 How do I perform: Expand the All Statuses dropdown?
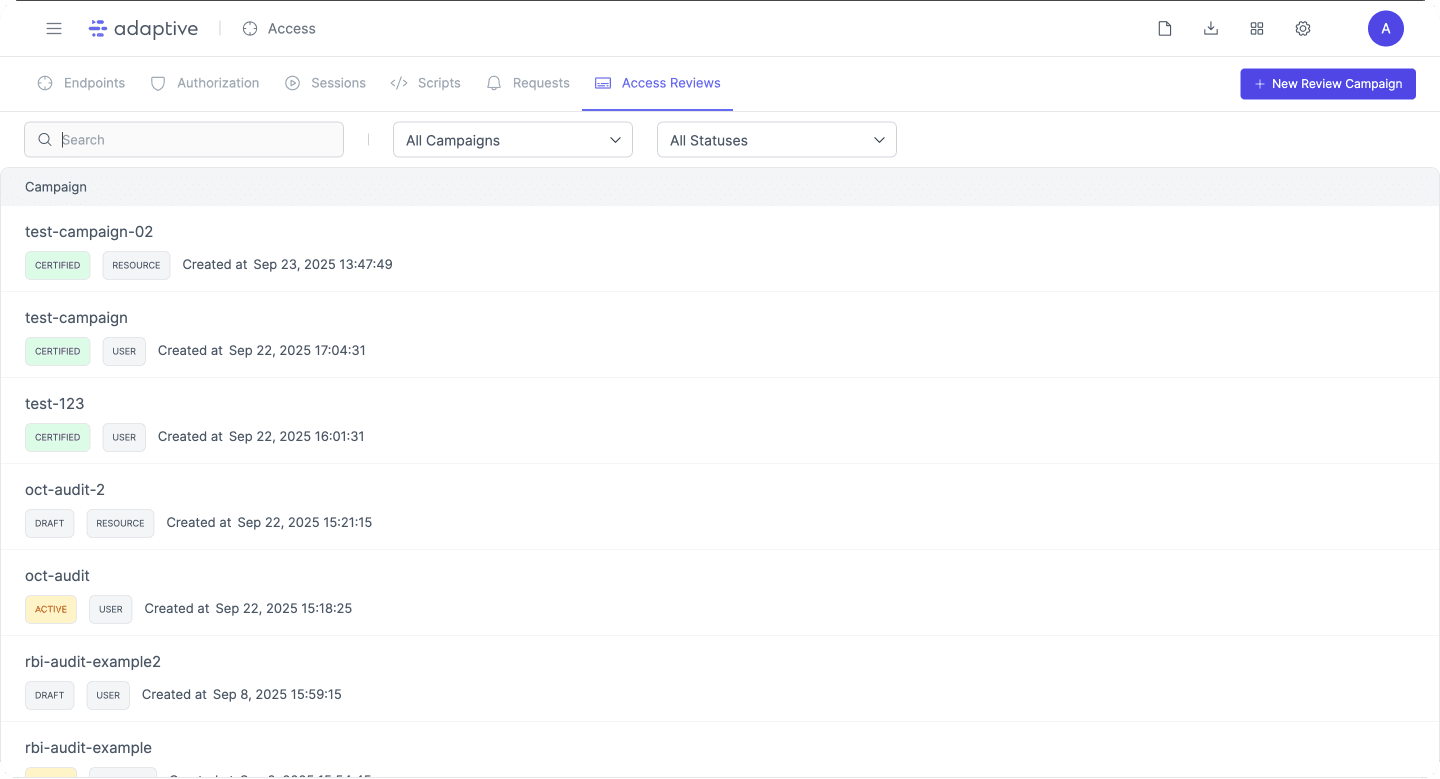(777, 140)
